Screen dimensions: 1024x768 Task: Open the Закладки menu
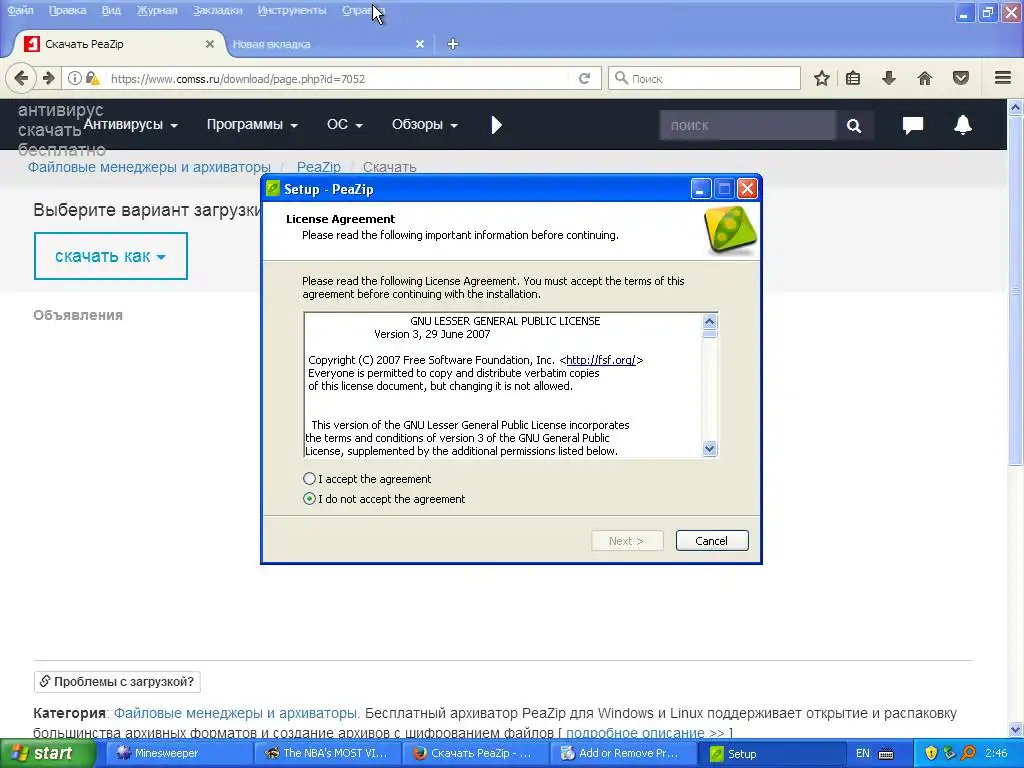coord(217,10)
